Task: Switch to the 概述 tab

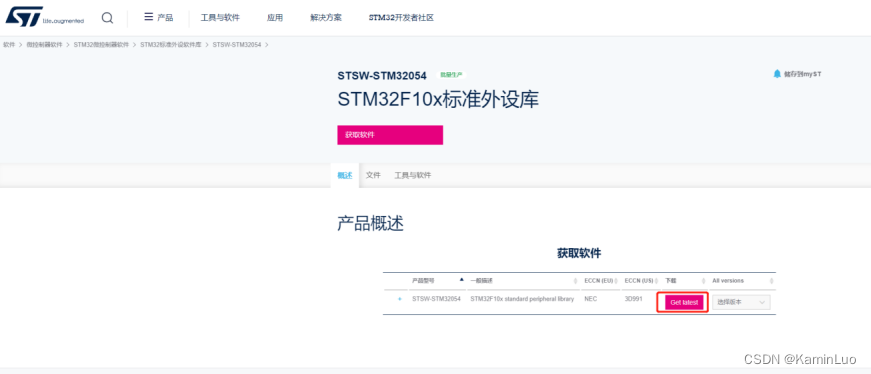Action: [x=345, y=175]
